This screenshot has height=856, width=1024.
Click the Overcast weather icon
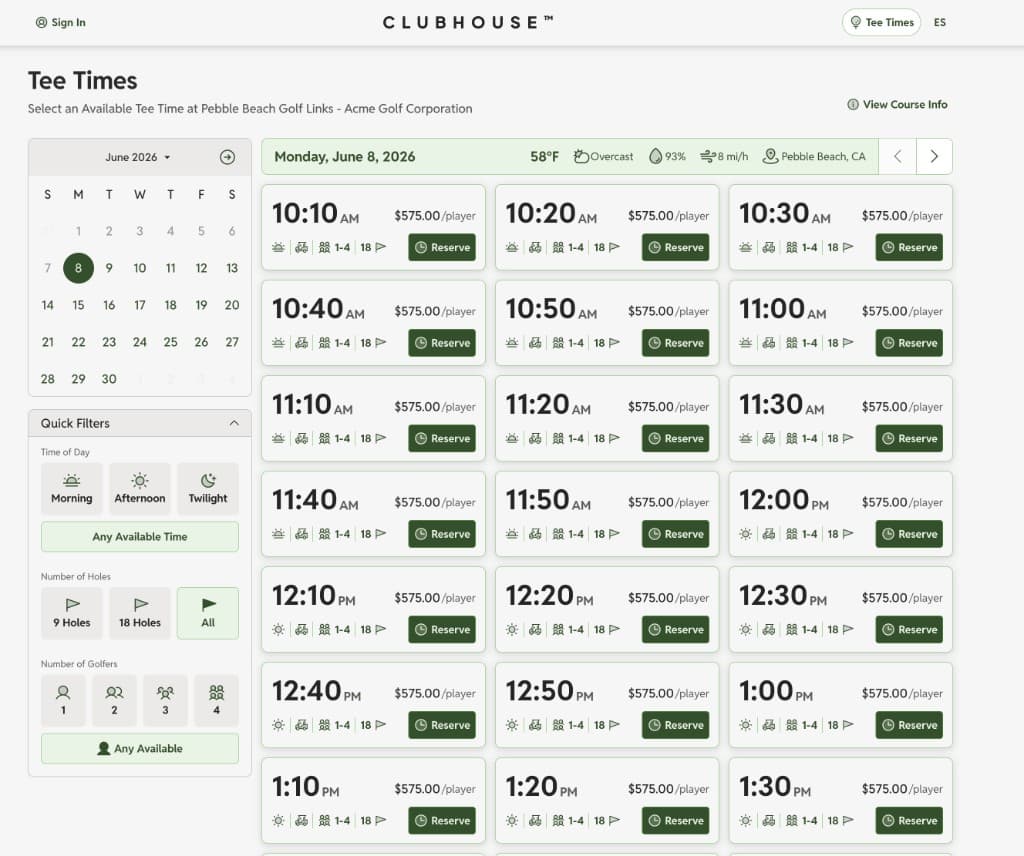581,157
